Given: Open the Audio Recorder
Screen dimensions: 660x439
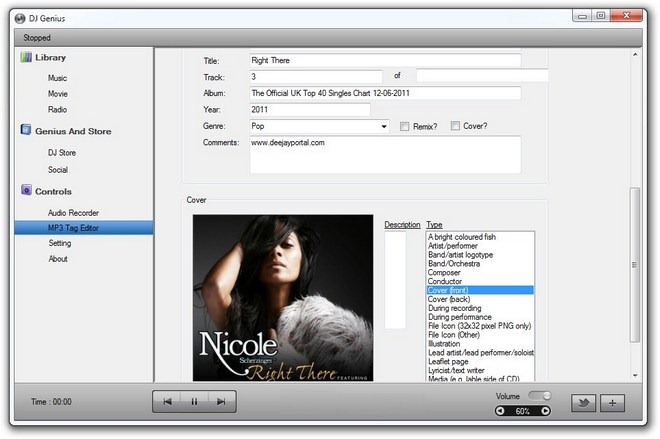Looking at the screenshot, I should pos(73,213).
